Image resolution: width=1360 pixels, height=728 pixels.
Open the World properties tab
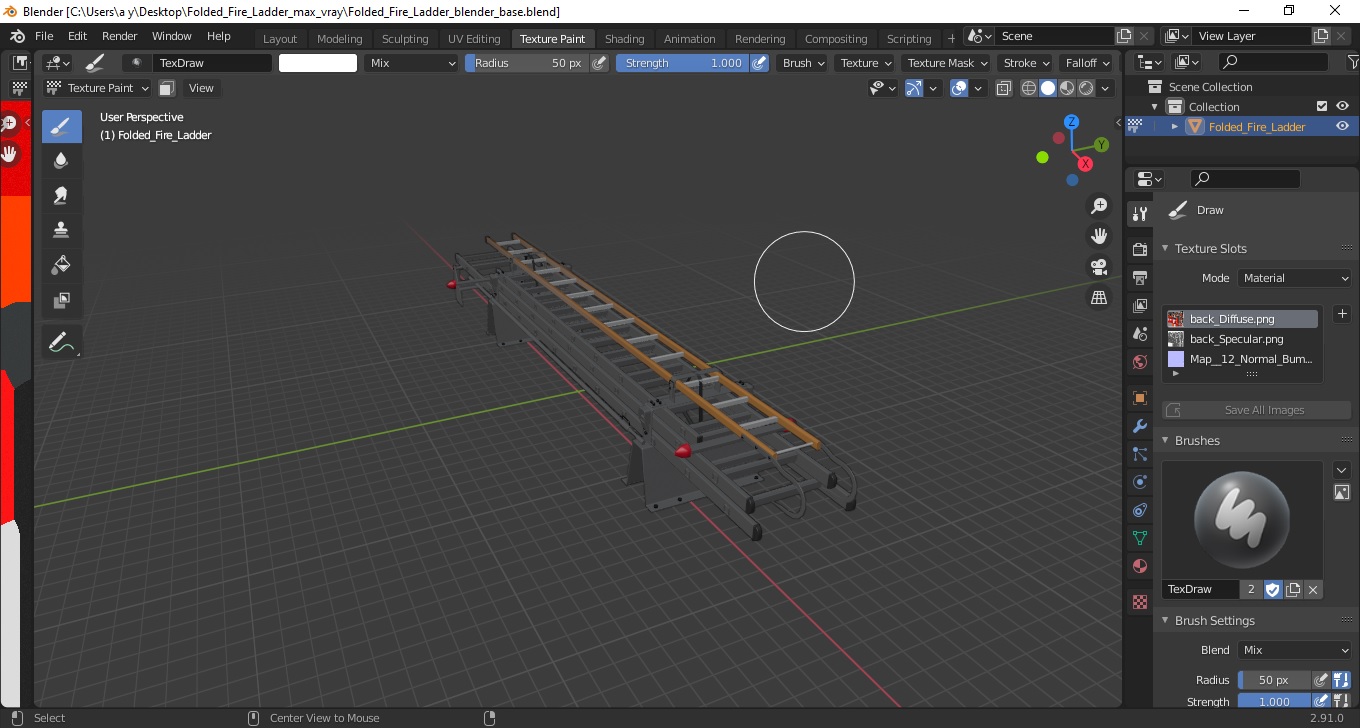[x=1139, y=362]
